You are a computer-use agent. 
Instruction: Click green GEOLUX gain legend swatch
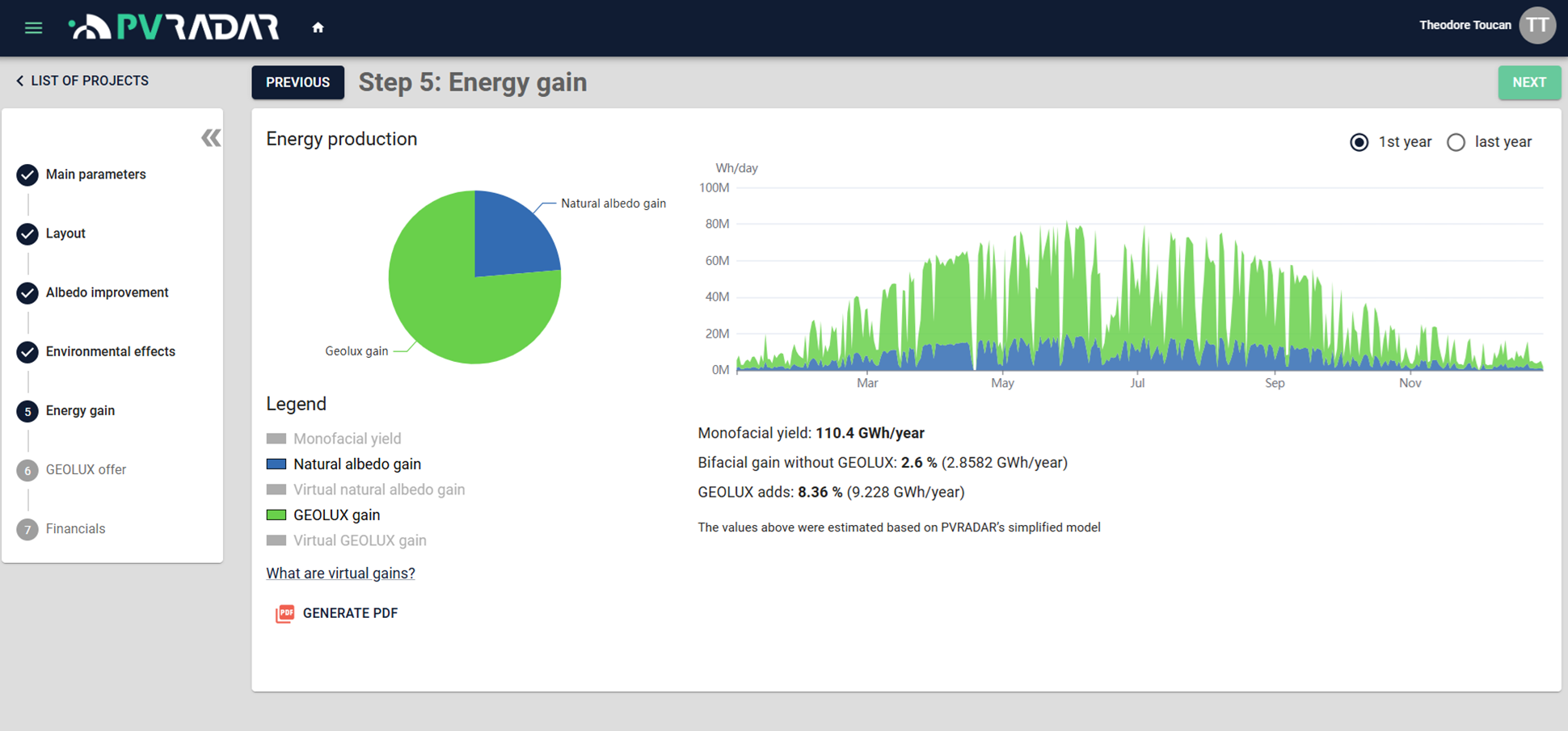pyautogui.click(x=276, y=515)
